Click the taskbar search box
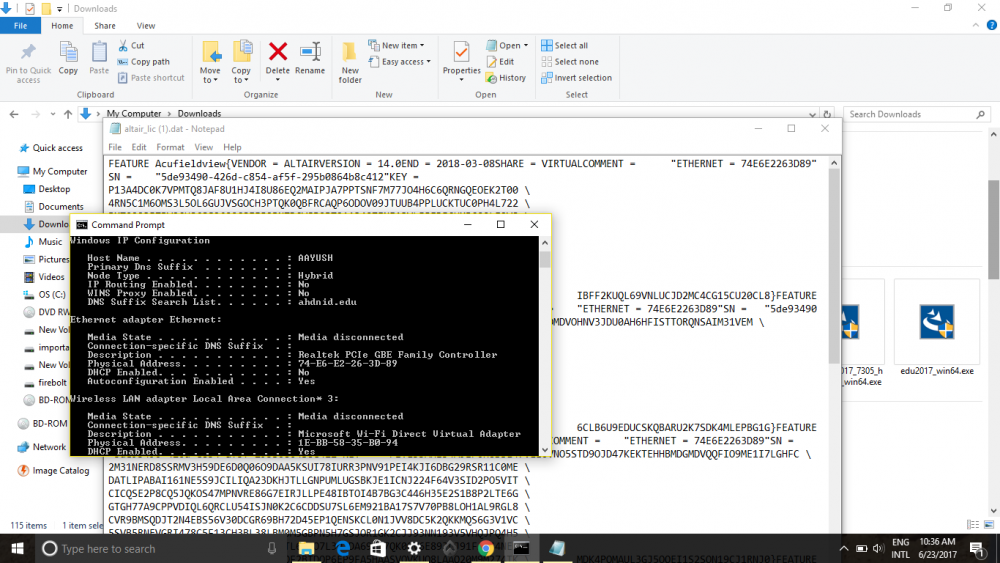 tap(159, 548)
